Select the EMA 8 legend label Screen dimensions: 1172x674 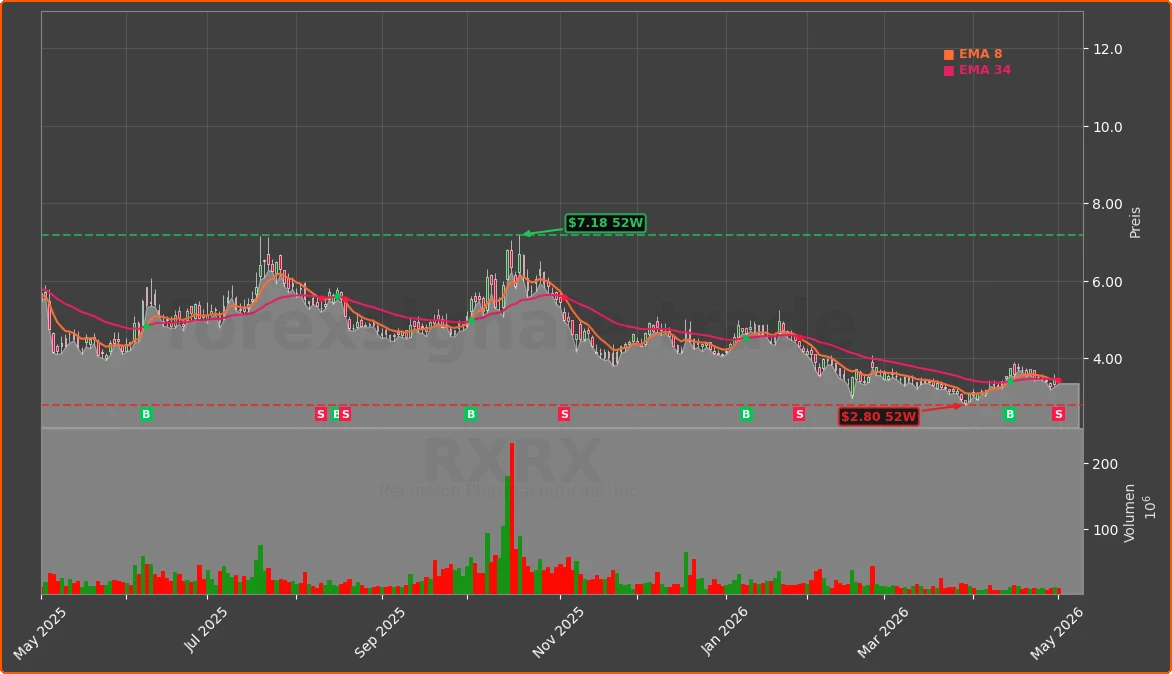[980, 54]
